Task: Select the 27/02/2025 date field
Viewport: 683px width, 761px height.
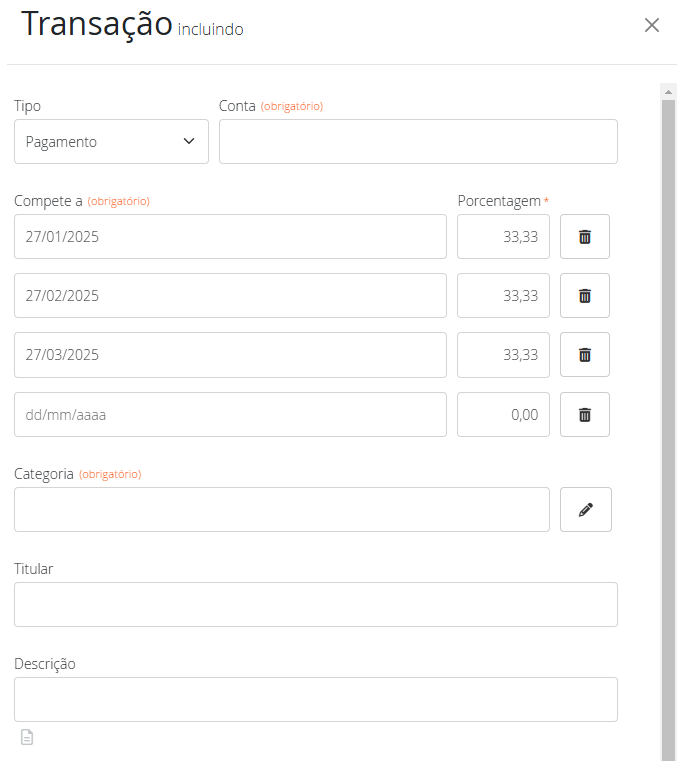Action: [230, 296]
